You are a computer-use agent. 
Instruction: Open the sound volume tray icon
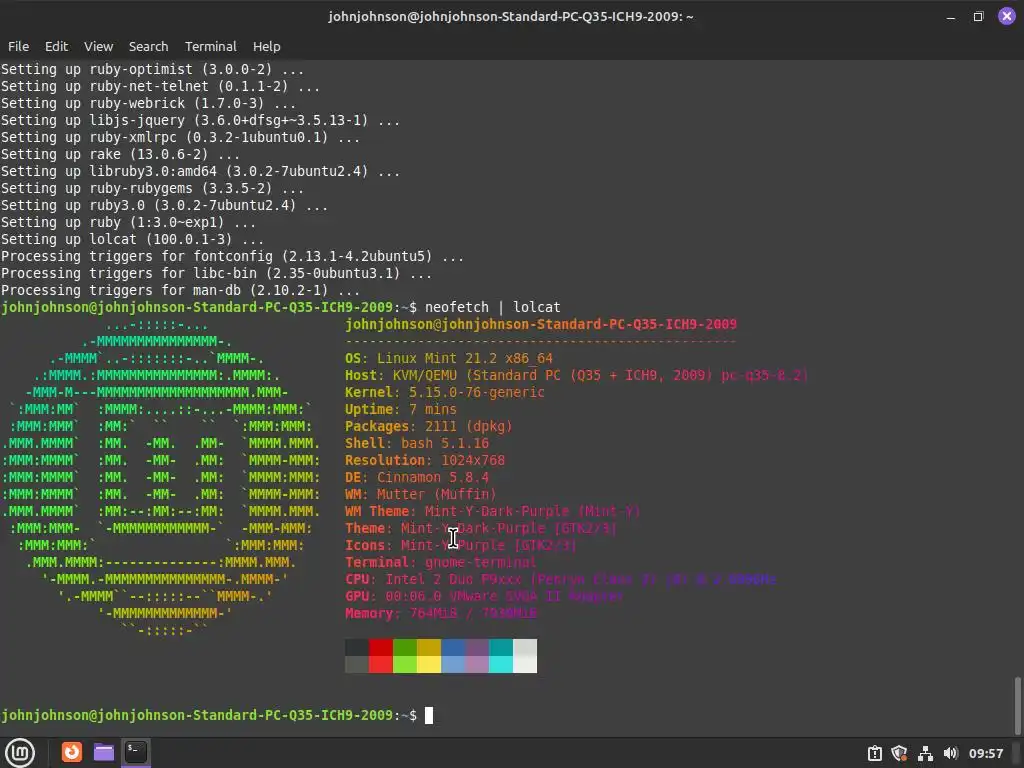[950, 753]
